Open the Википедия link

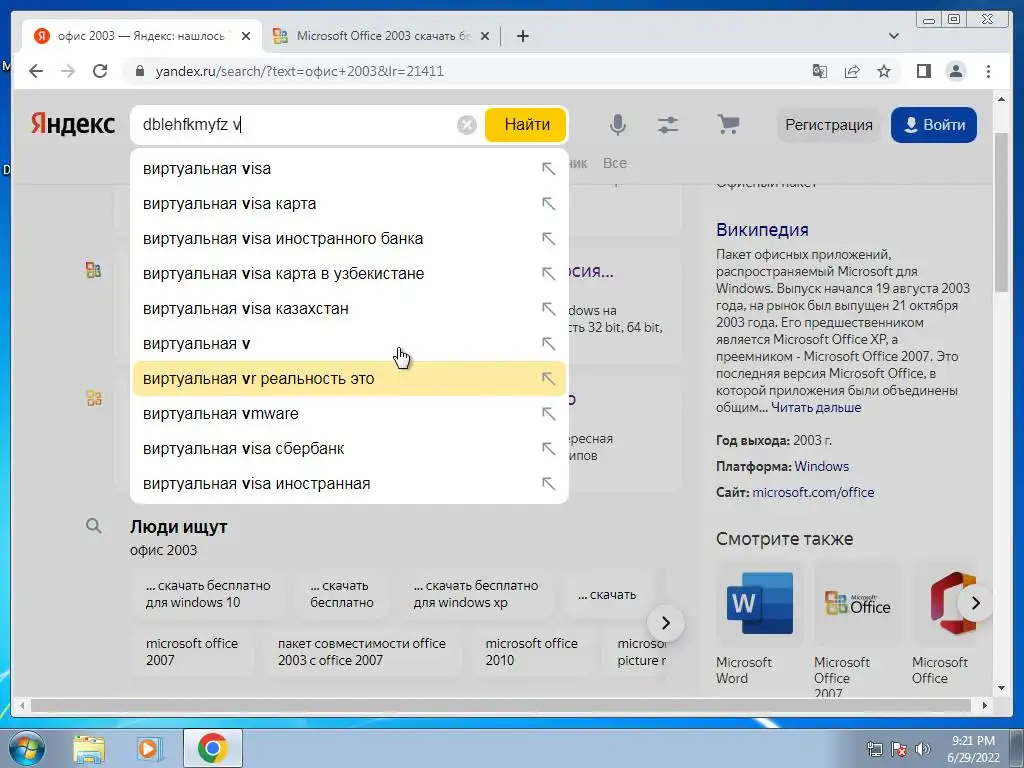pyautogui.click(x=762, y=230)
